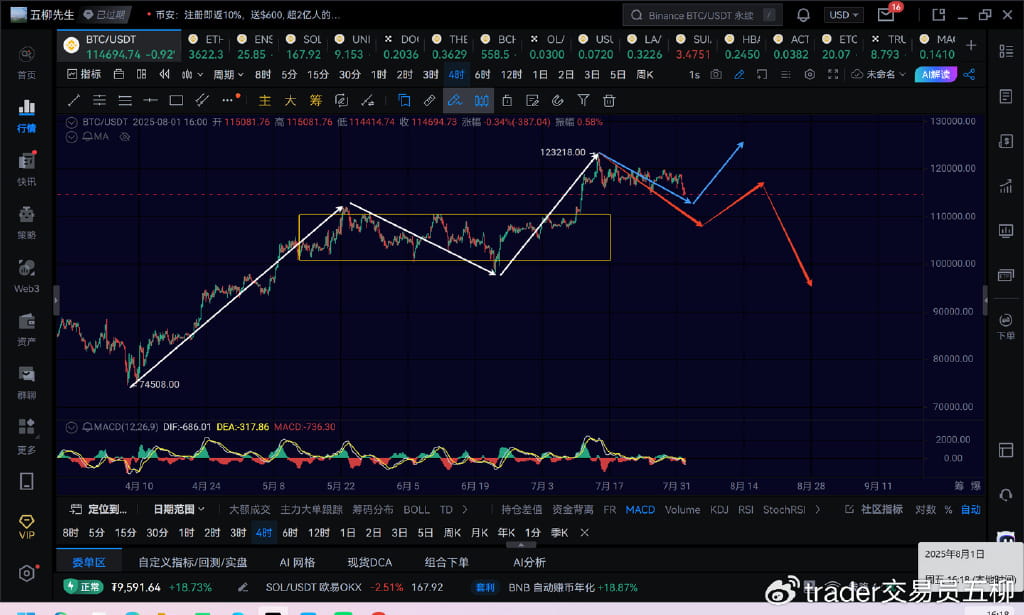1024x615 pixels.
Task: Select the 1日 timeframe in top toolbar
Action: click(x=540, y=74)
